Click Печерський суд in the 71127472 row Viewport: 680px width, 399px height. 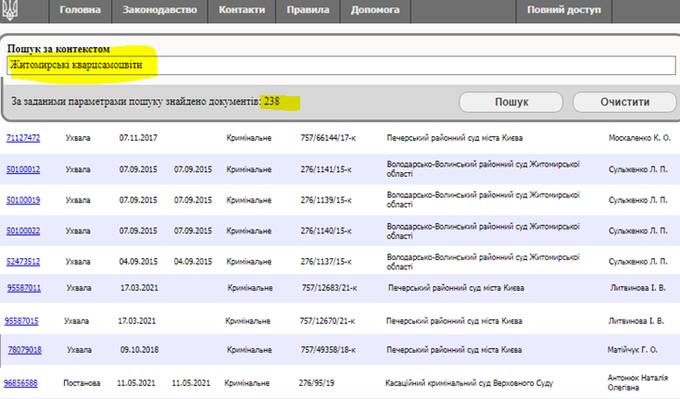coord(454,138)
